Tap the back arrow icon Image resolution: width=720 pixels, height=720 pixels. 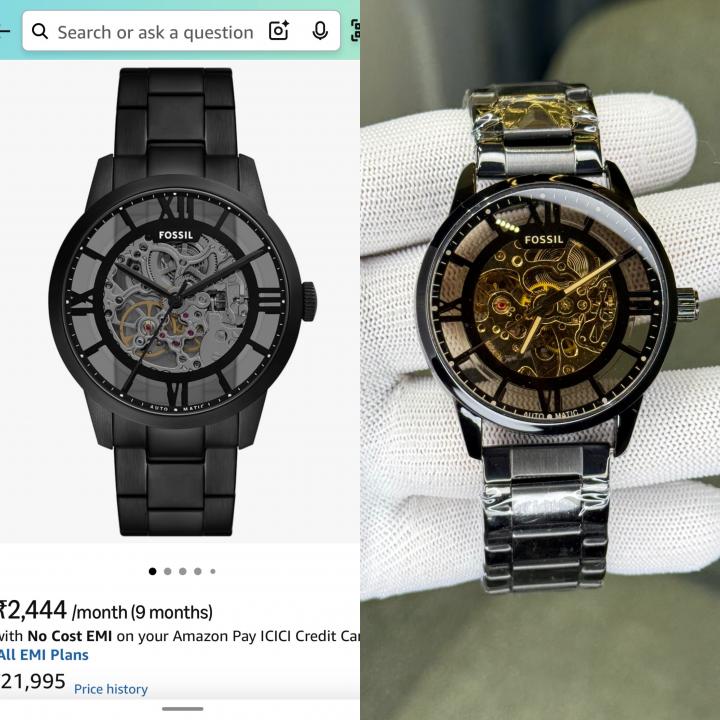point(4,31)
